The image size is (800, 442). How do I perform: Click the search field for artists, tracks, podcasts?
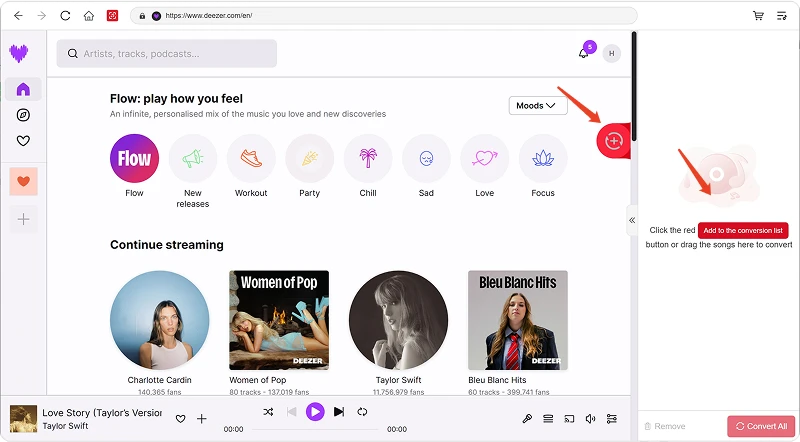click(167, 54)
